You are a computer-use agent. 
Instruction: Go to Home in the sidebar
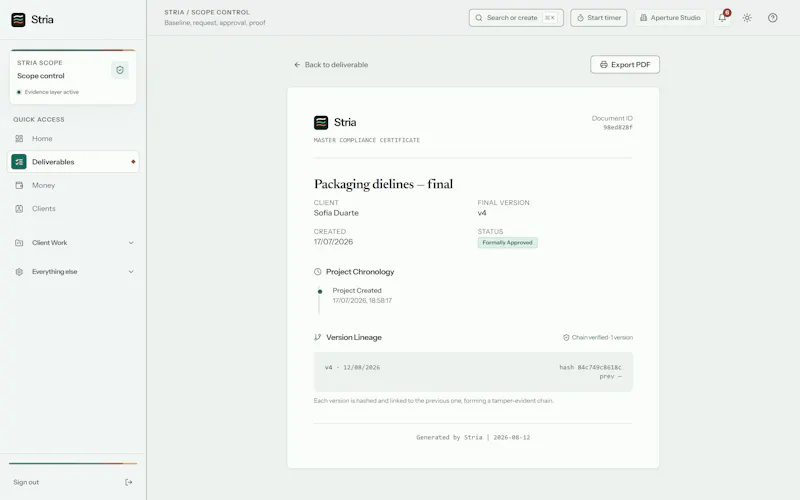tap(73, 139)
